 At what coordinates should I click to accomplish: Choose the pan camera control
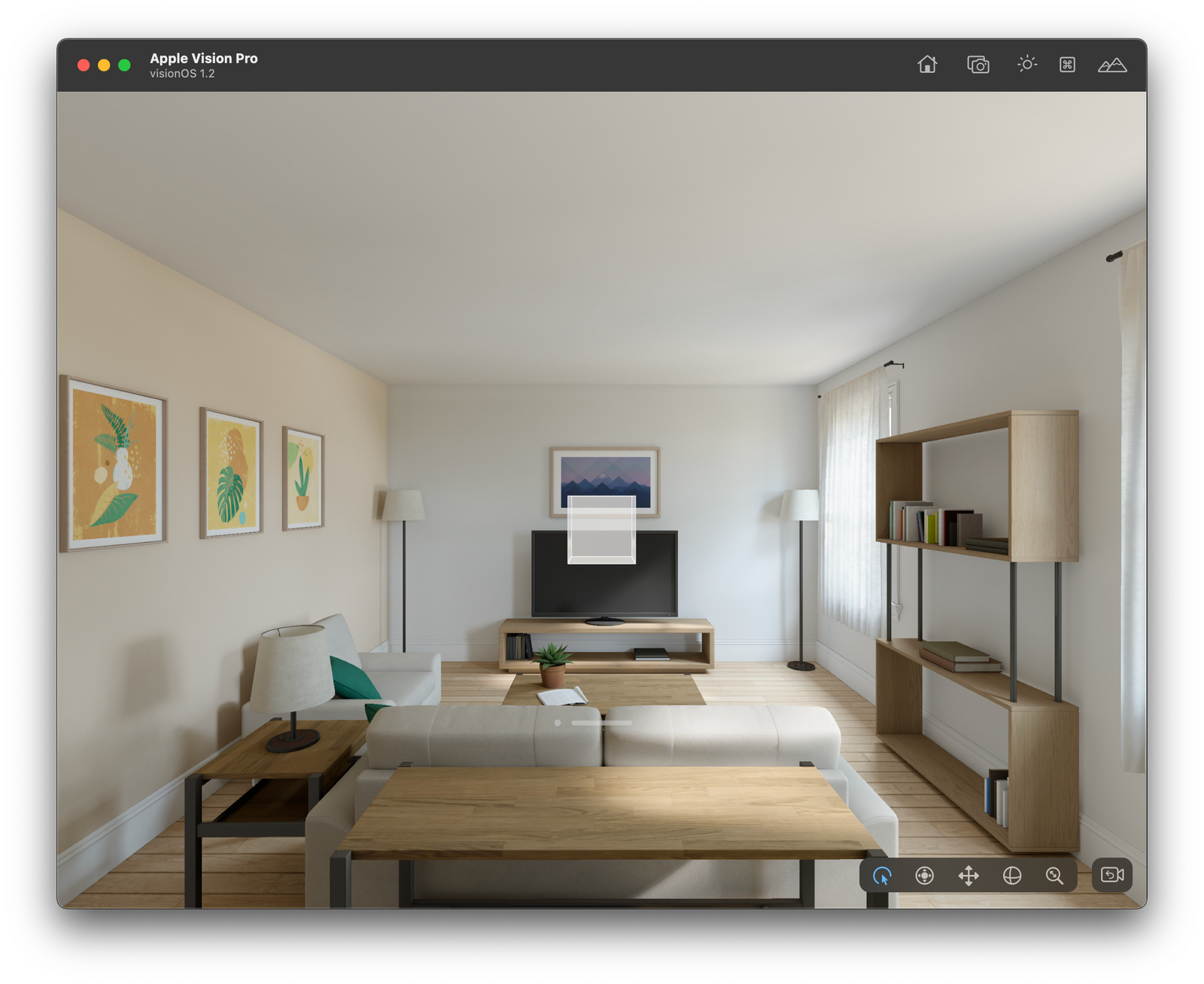click(x=969, y=876)
